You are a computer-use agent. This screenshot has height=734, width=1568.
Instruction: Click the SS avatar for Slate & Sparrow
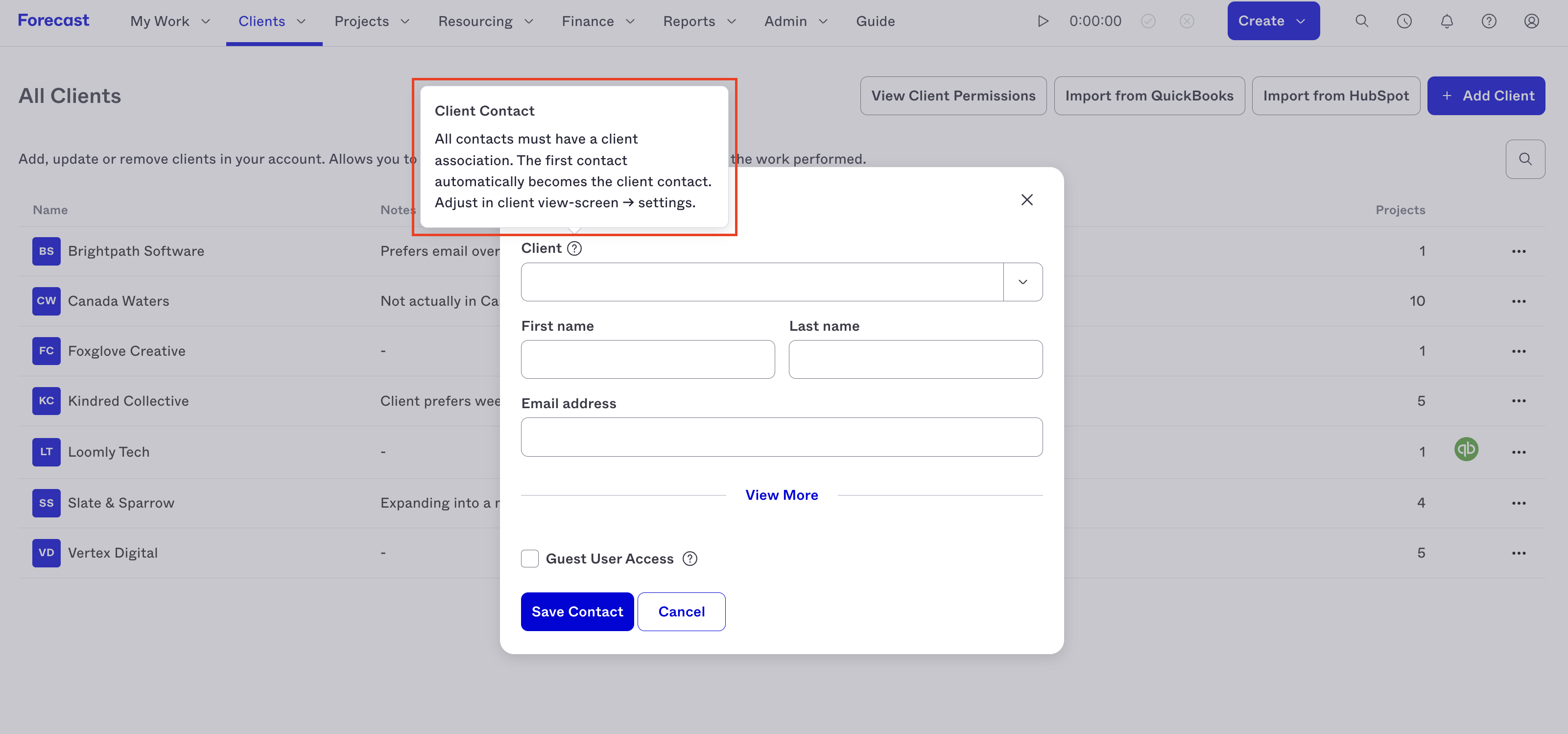click(x=46, y=503)
